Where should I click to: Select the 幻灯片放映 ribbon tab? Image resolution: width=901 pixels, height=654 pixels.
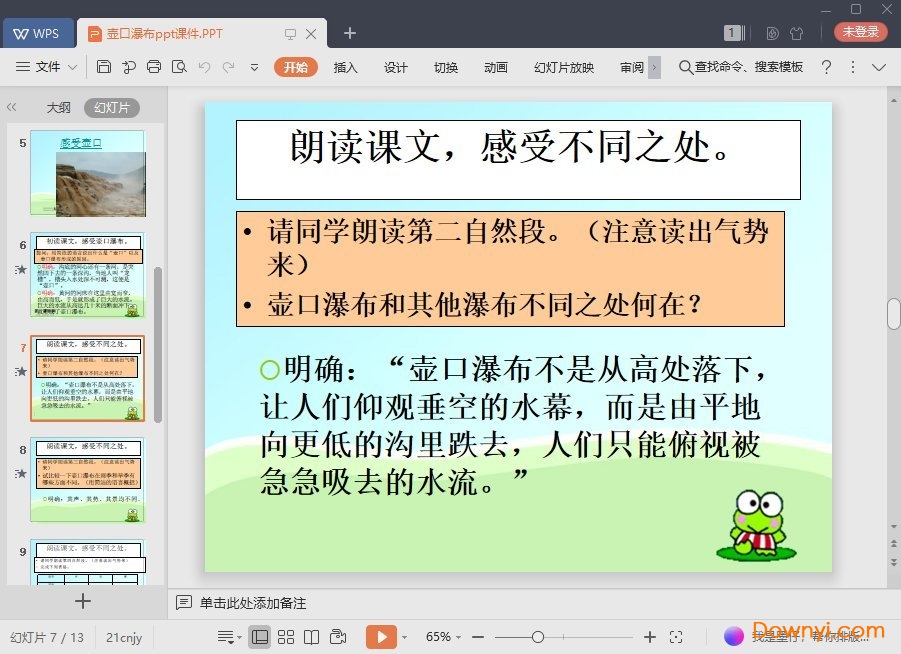tap(564, 67)
